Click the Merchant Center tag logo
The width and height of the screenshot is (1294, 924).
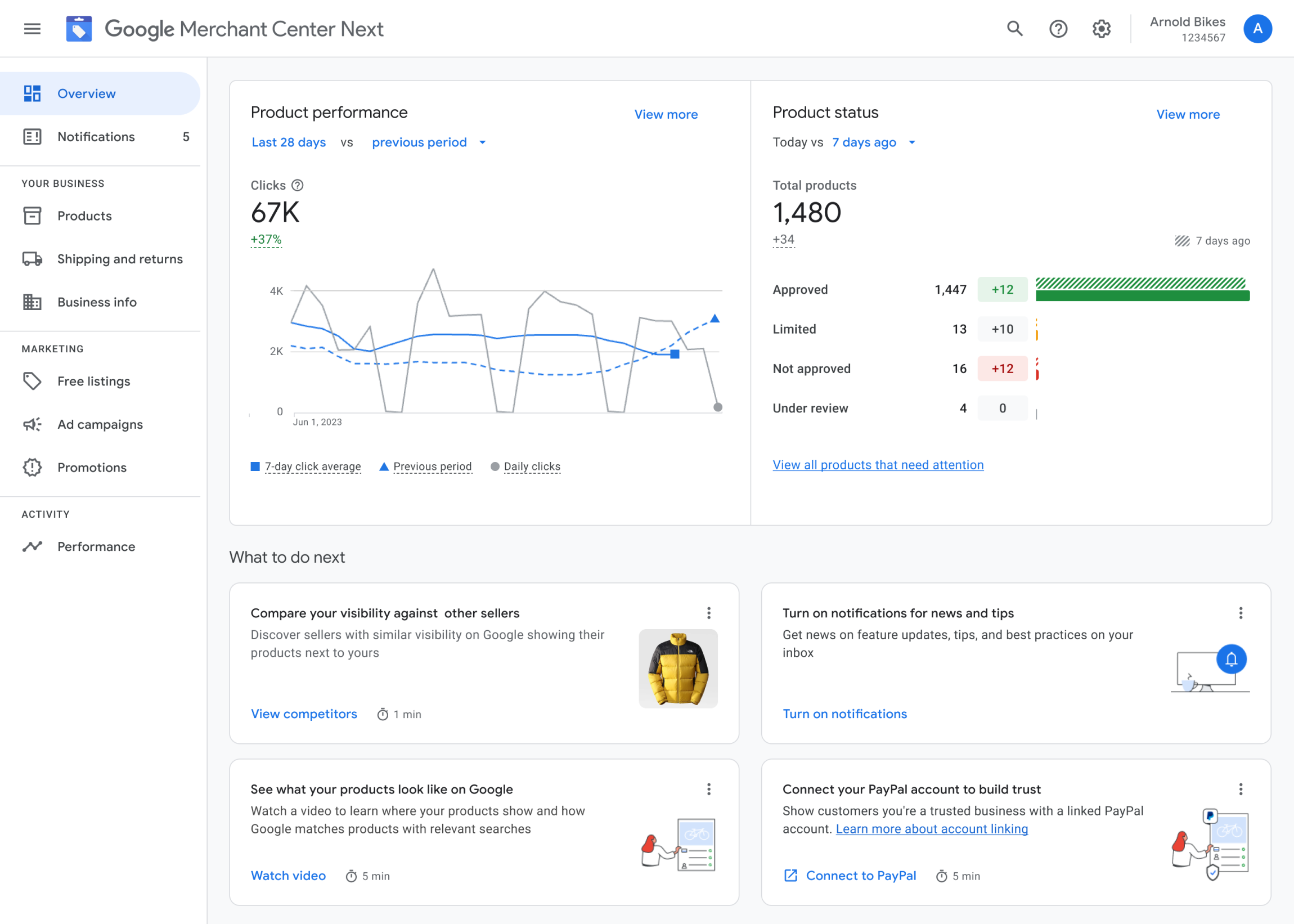click(x=79, y=29)
